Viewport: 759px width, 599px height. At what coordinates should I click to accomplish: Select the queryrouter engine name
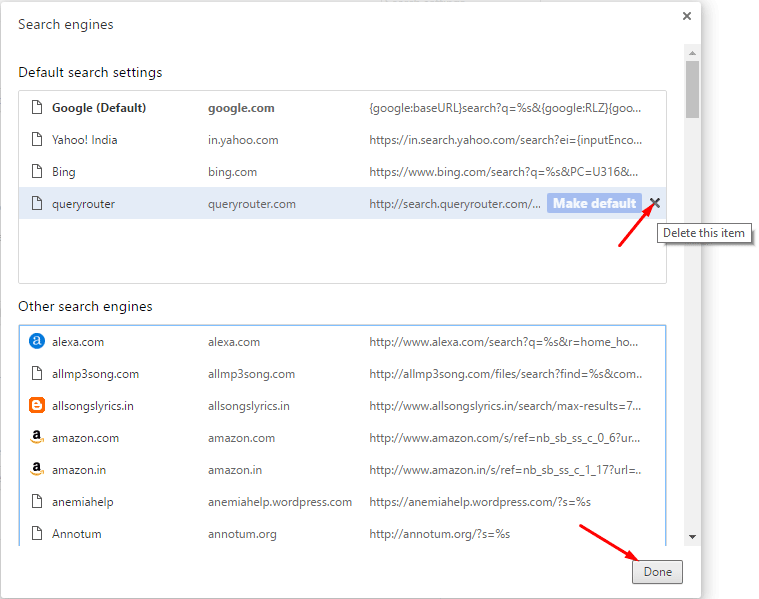[83, 204]
